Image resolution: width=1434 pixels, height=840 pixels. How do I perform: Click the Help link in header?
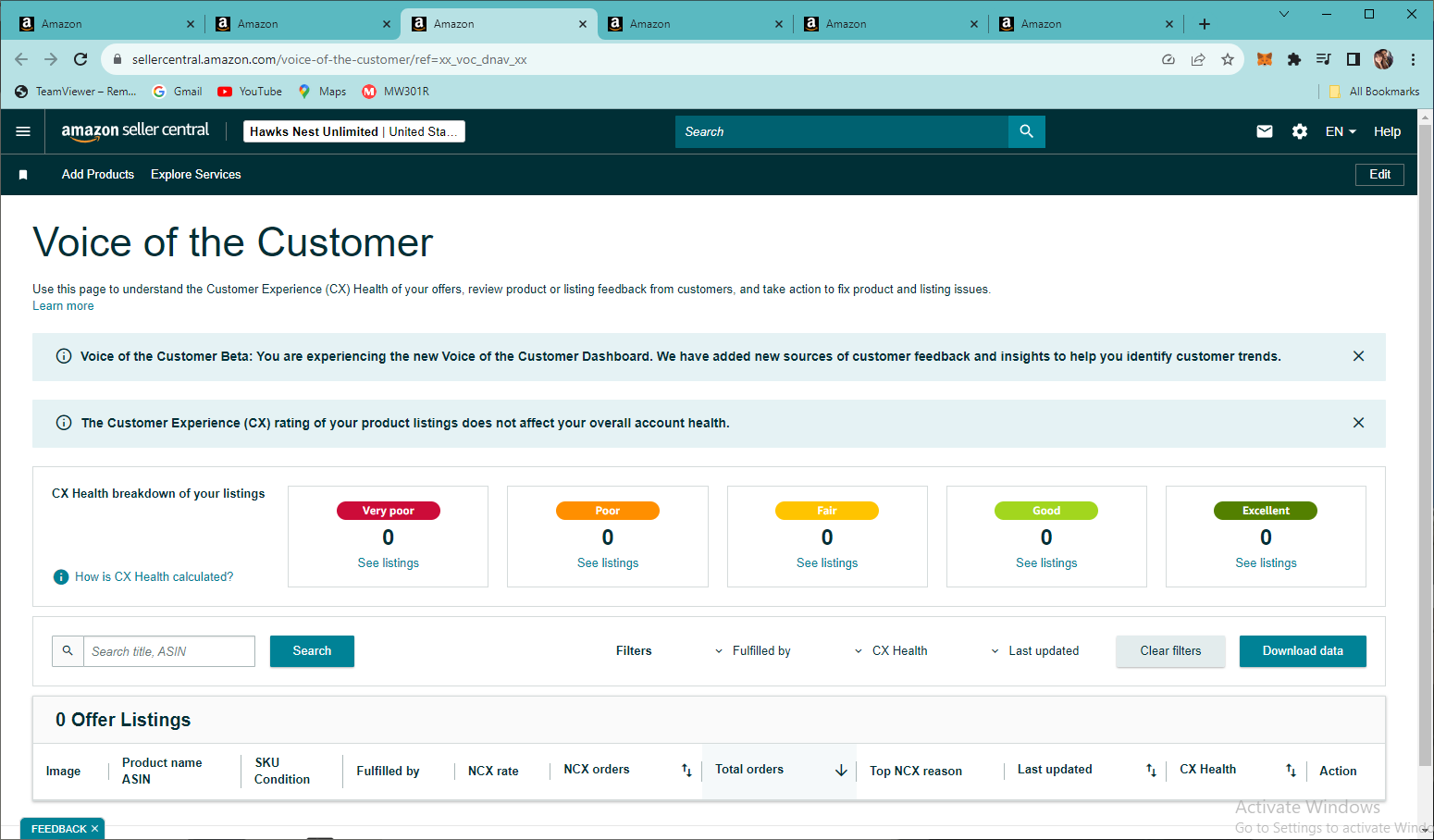click(1387, 131)
